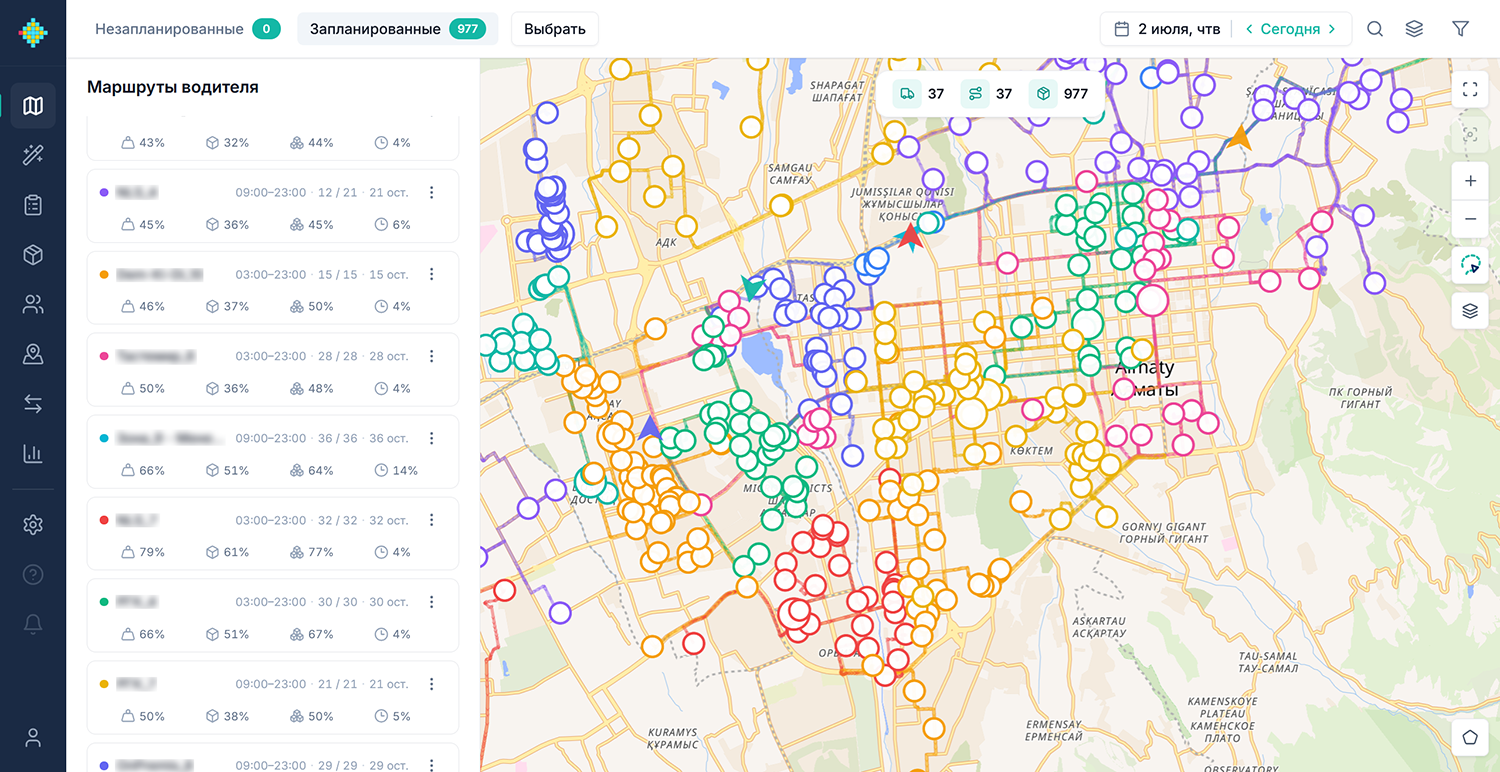Open the map view in the sidebar
Screen dimensions: 1500x772
point(33,106)
